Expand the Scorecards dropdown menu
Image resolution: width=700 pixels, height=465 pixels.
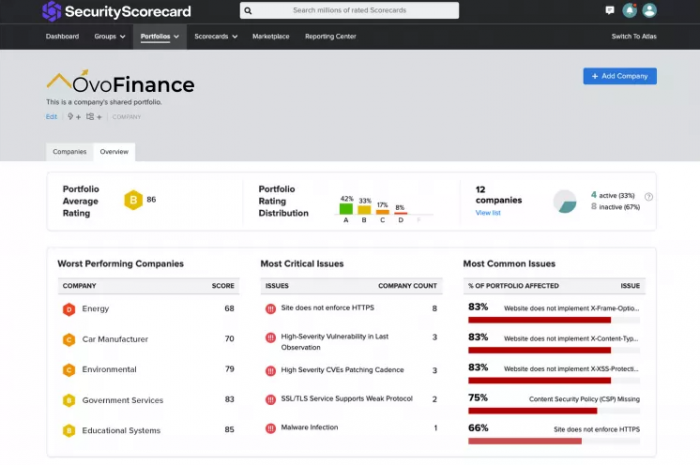(216, 37)
